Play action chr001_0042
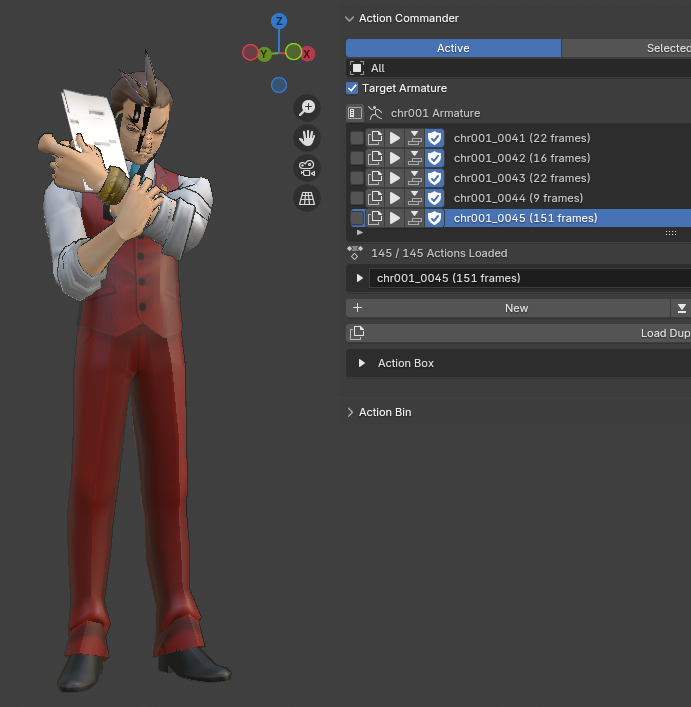The width and height of the screenshot is (691, 707). 395,158
